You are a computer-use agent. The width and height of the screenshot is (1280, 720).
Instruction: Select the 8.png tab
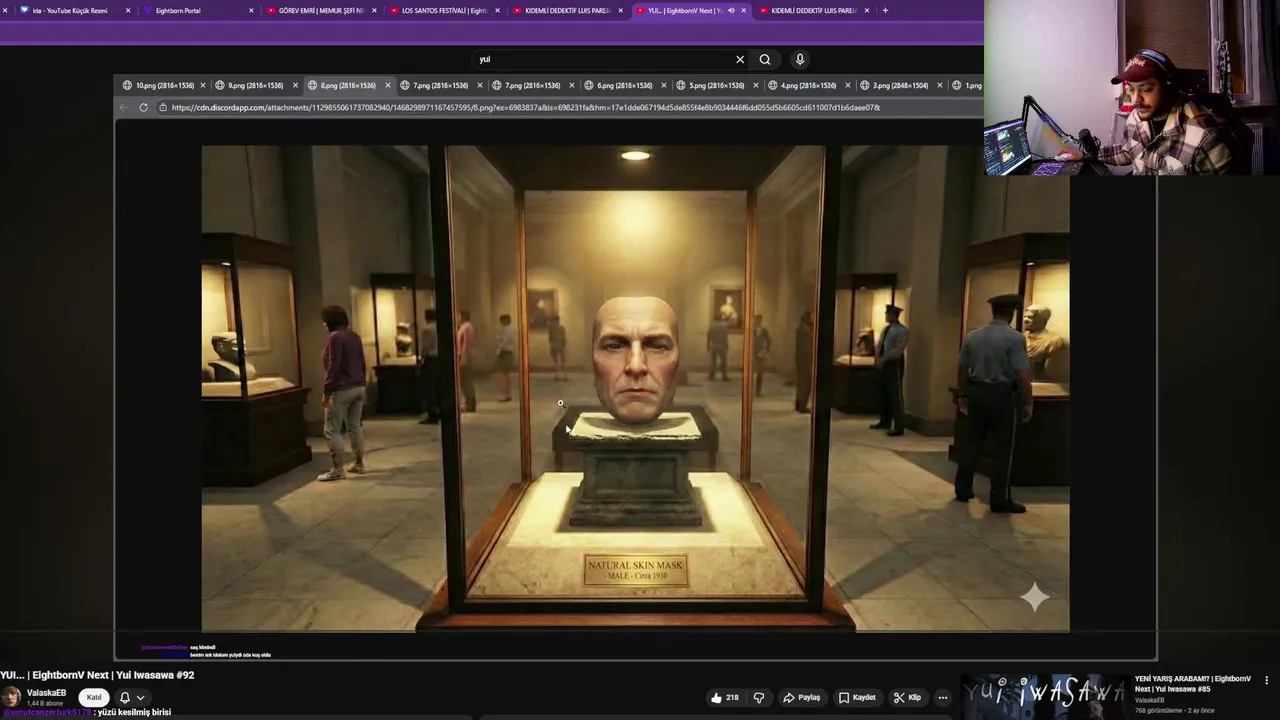coord(347,85)
